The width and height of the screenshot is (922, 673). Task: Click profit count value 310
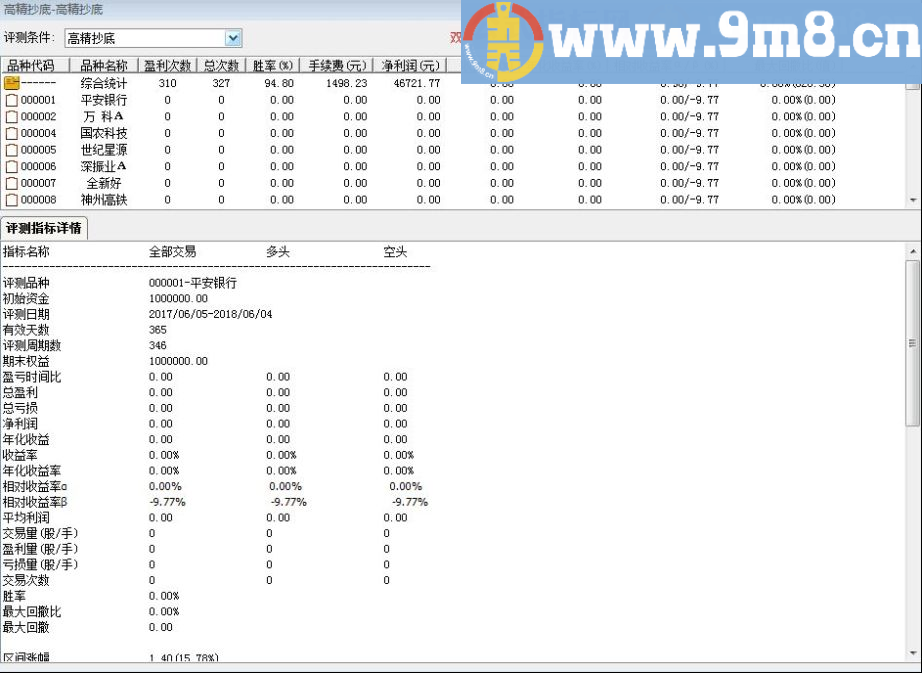click(168, 83)
